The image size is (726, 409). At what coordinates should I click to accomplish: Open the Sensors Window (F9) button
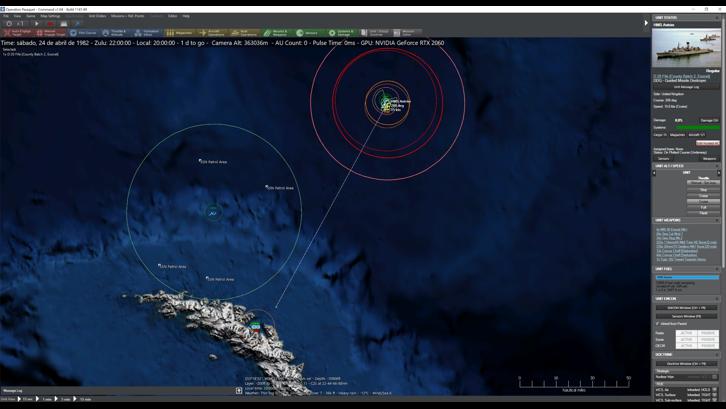tap(686, 316)
